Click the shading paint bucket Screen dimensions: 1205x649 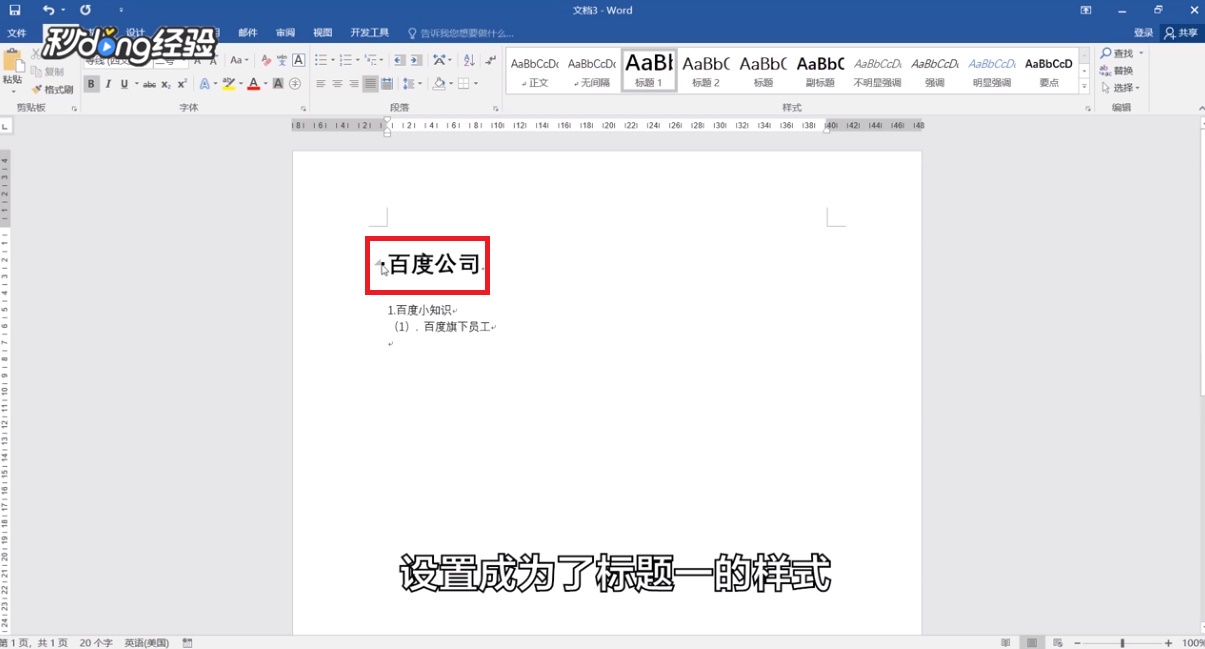tap(438, 84)
